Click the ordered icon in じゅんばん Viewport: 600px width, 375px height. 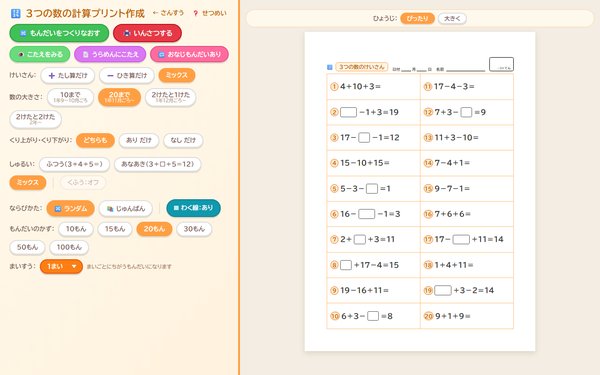tap(110, 209)
